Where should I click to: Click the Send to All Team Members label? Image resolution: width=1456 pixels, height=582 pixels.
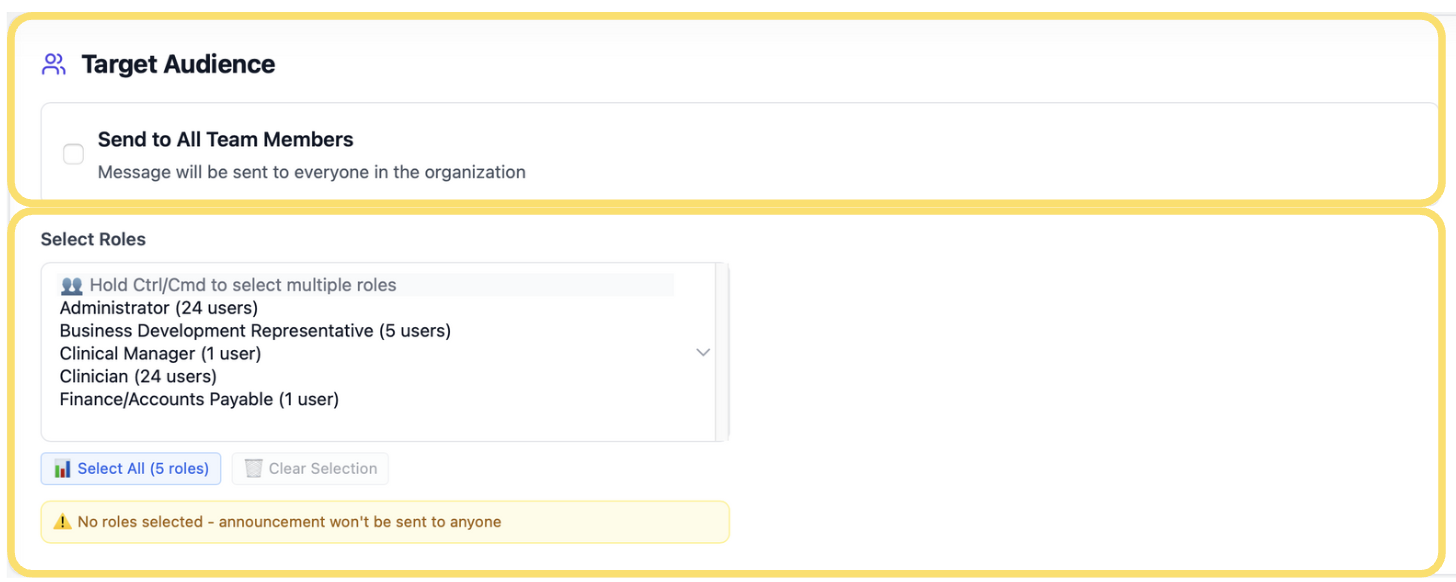225,140
